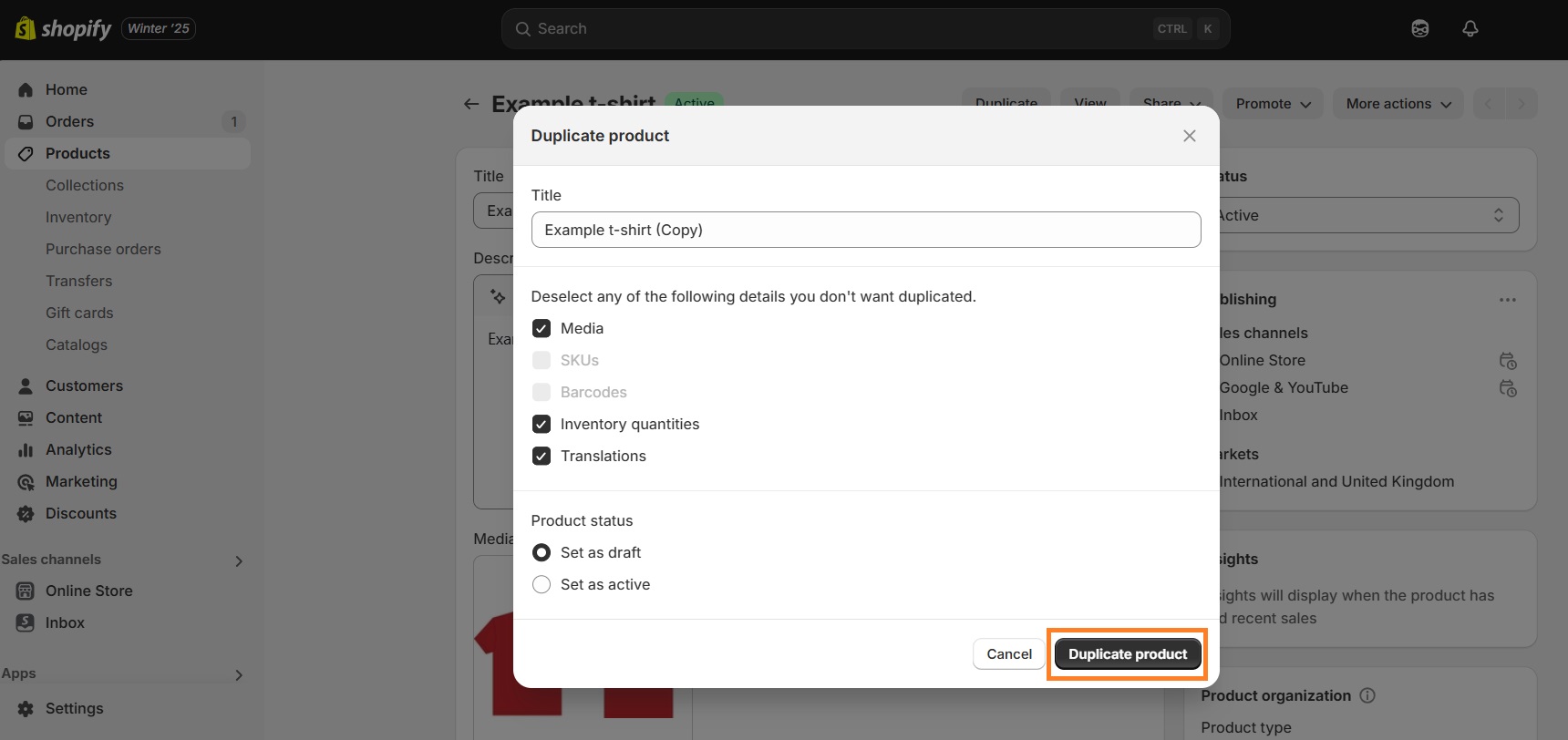Image resolution: width=1568 pixels, height=740 pixels.
Task: Open Settings gear icon
Action: click(26, 708)
